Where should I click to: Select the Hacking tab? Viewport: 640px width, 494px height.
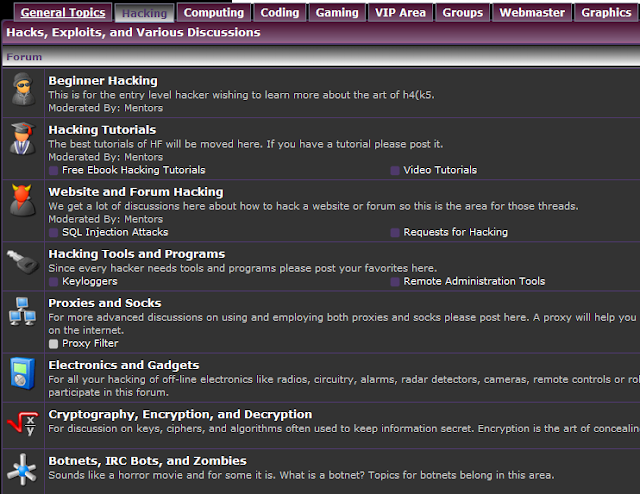[144, 13]
